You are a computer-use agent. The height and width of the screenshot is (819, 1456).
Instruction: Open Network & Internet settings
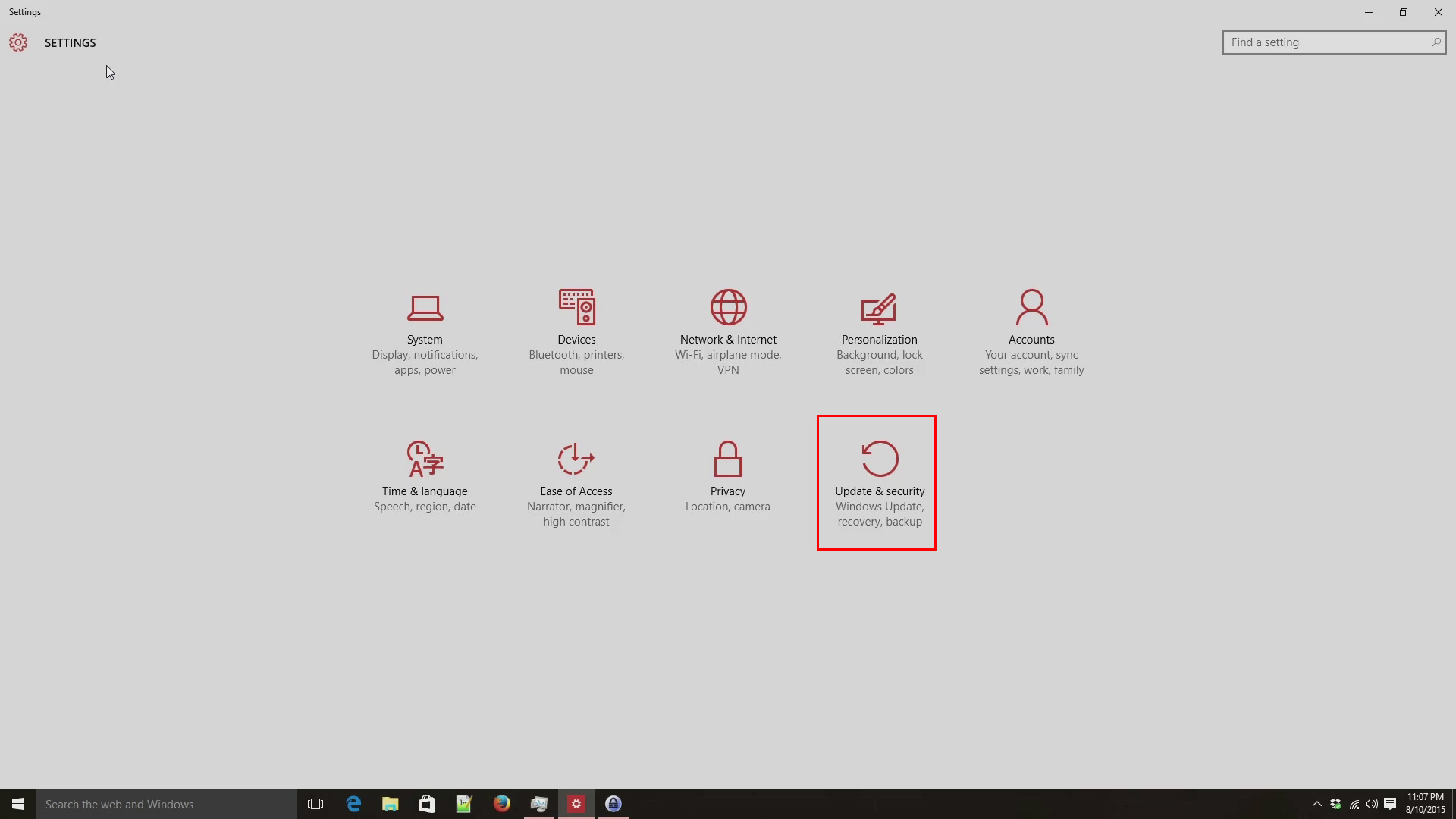coord(728,331)
